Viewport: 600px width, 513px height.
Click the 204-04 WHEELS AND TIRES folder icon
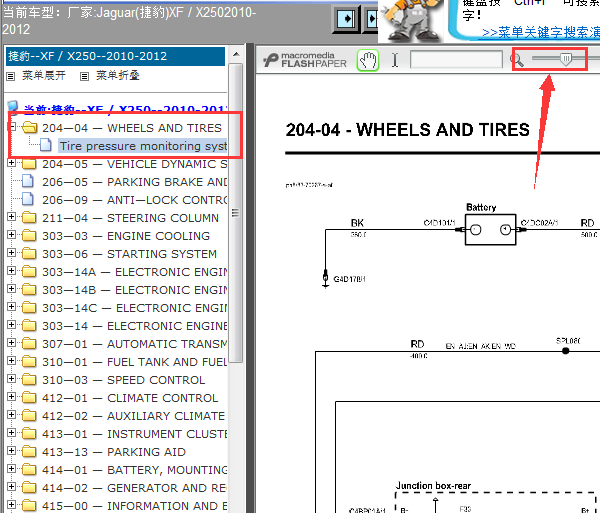coord(29,127)
